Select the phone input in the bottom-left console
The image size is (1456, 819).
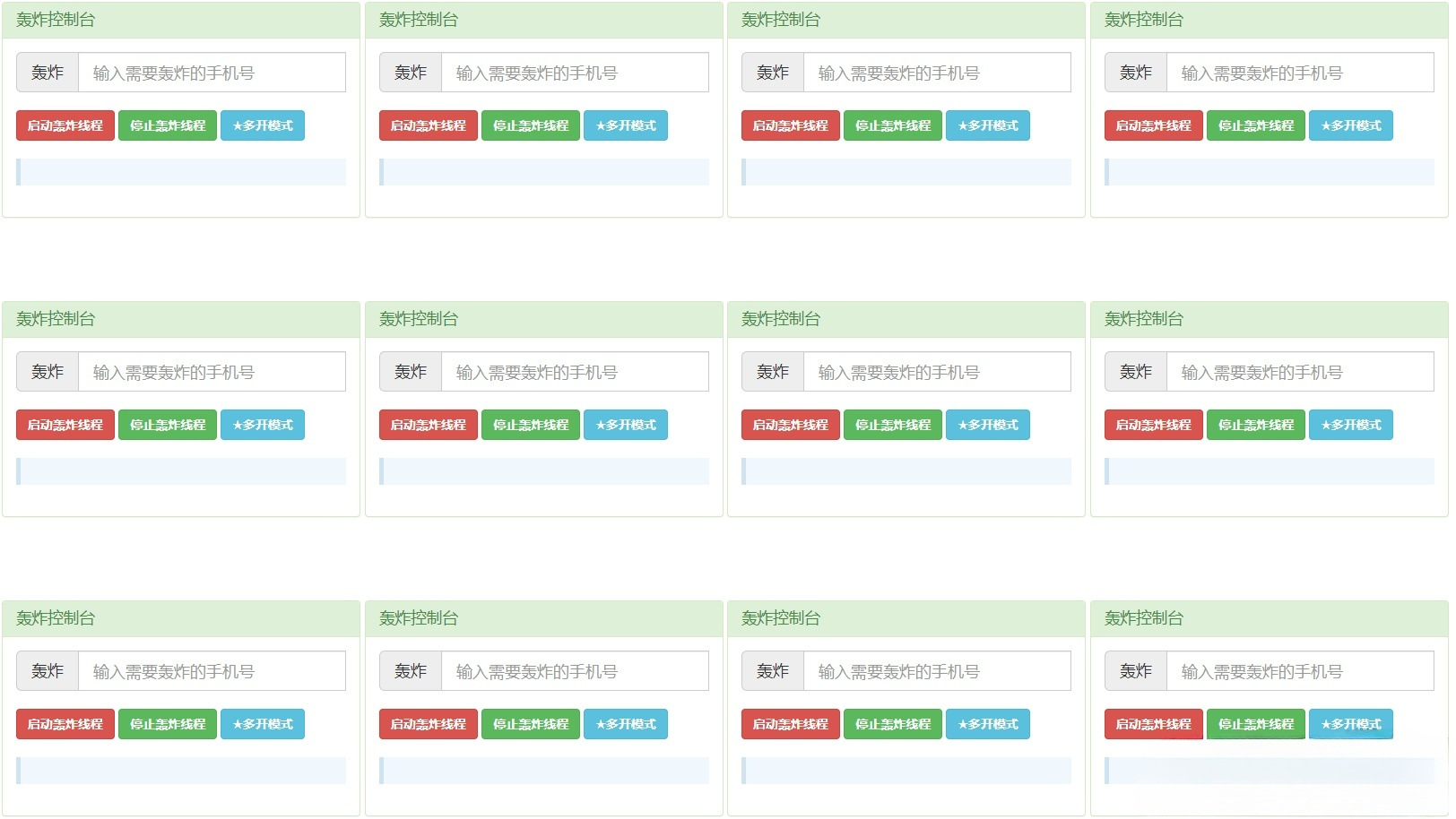pos(212,670)
